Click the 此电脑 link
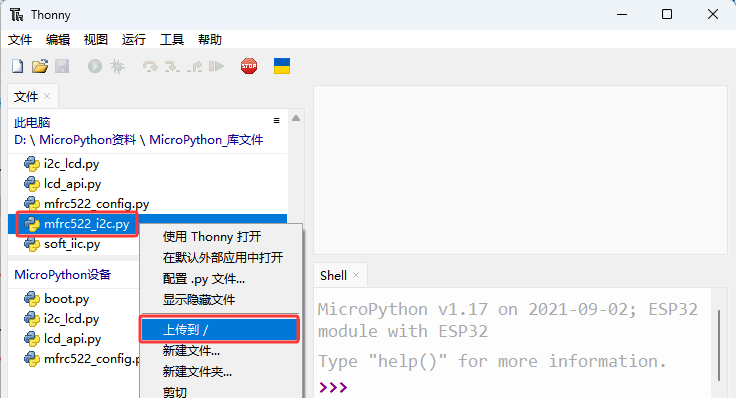Viewport: 736px width, 398px height. (32, 123)
